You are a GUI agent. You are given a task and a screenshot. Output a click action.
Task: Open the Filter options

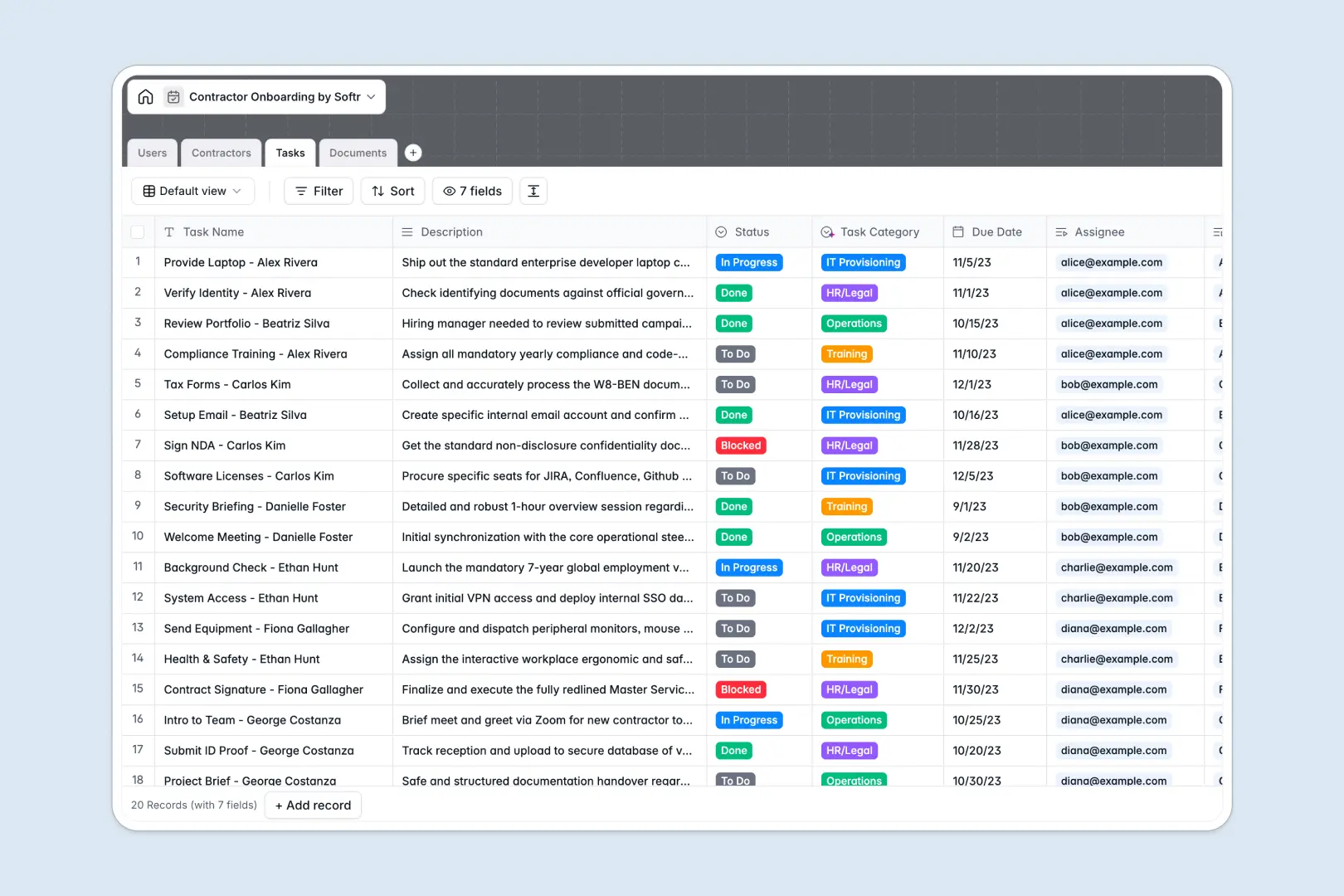pyautogui.click(x=318, y=191)
